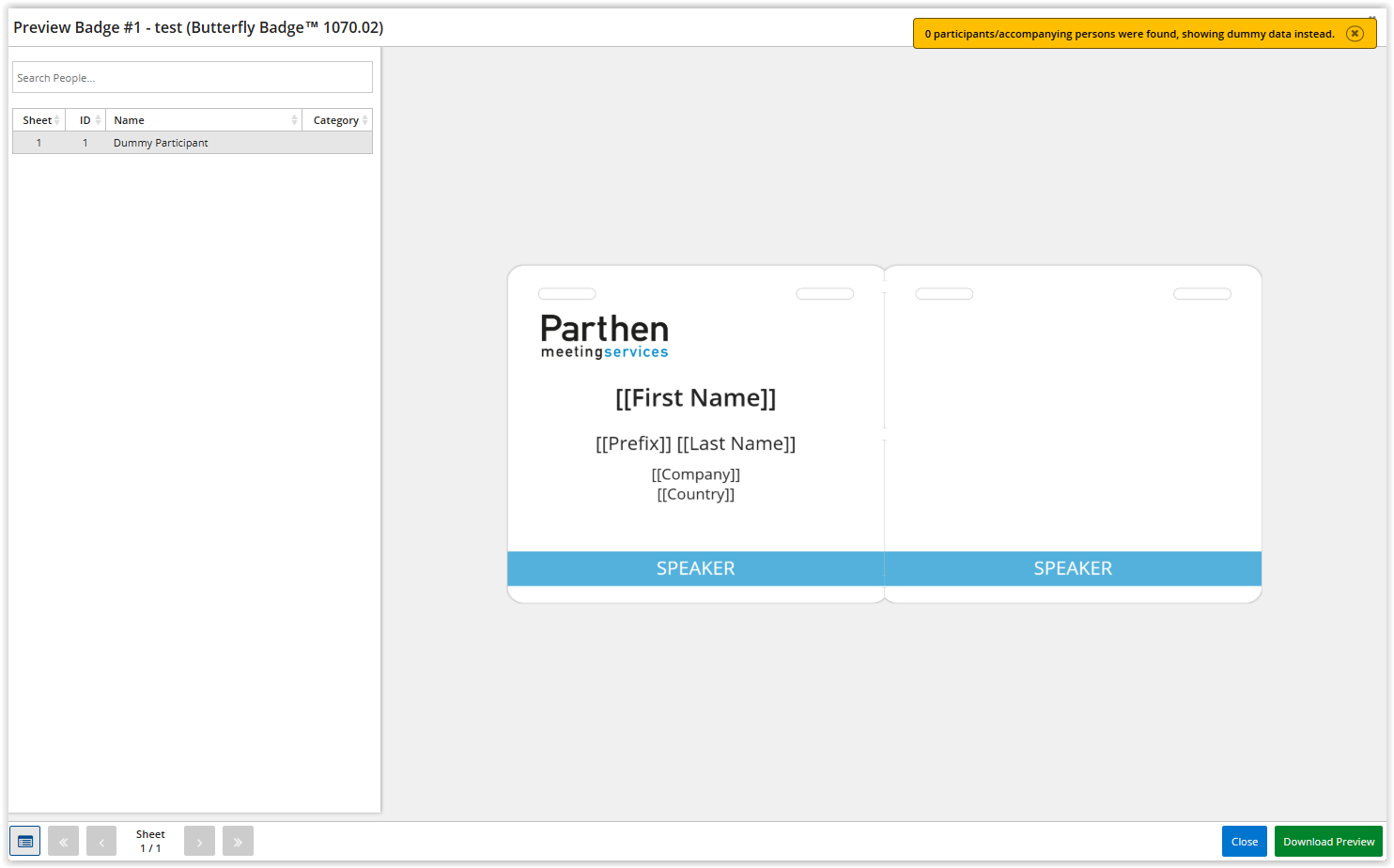This screenshot has width=1394, height=868.
Task: Select the [[Company]] placeholder text
Action: [x=695, y=474]
